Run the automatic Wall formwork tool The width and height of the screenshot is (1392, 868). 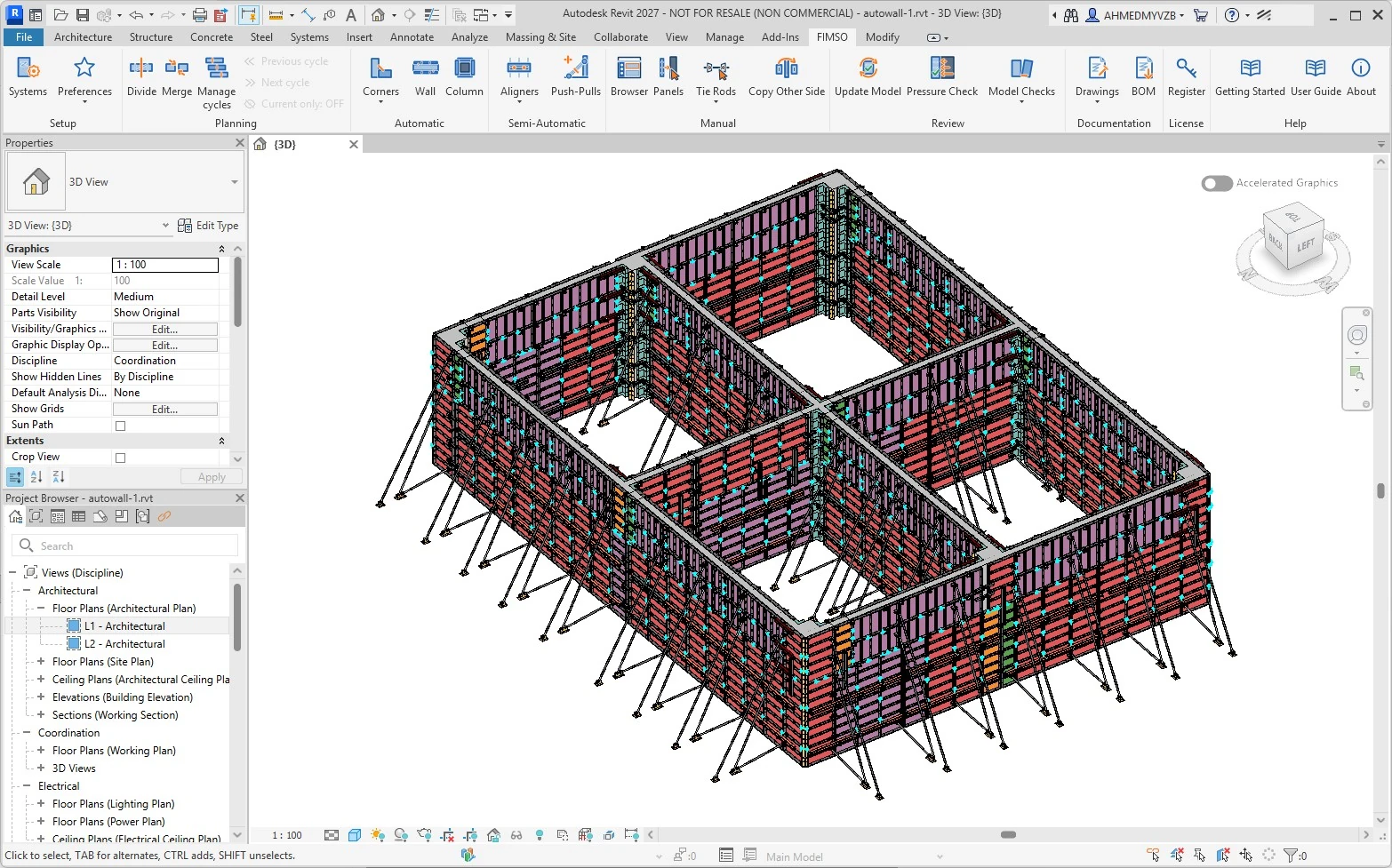point(425,76)
